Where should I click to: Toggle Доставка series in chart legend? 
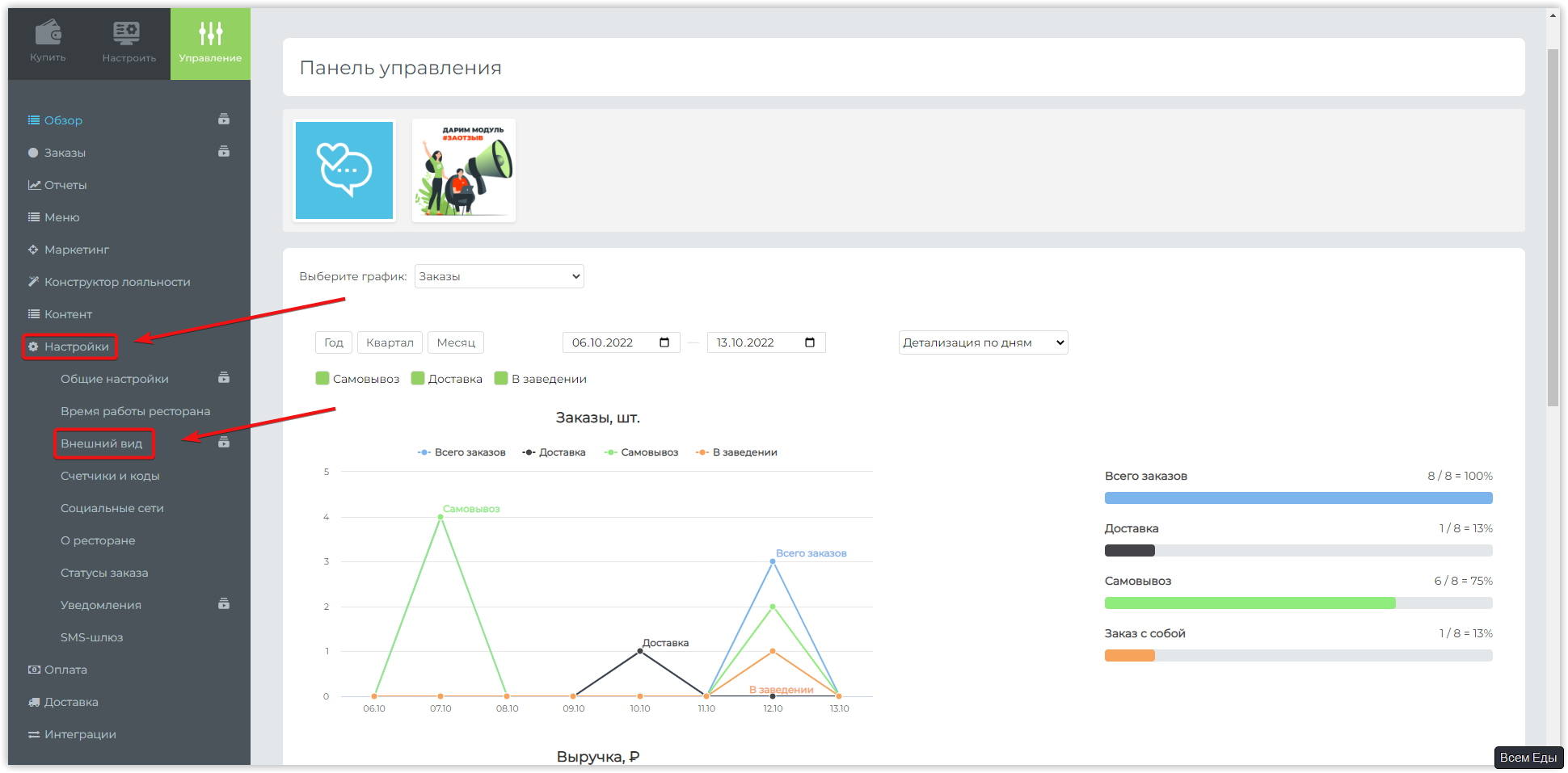[x=554, y=452]
